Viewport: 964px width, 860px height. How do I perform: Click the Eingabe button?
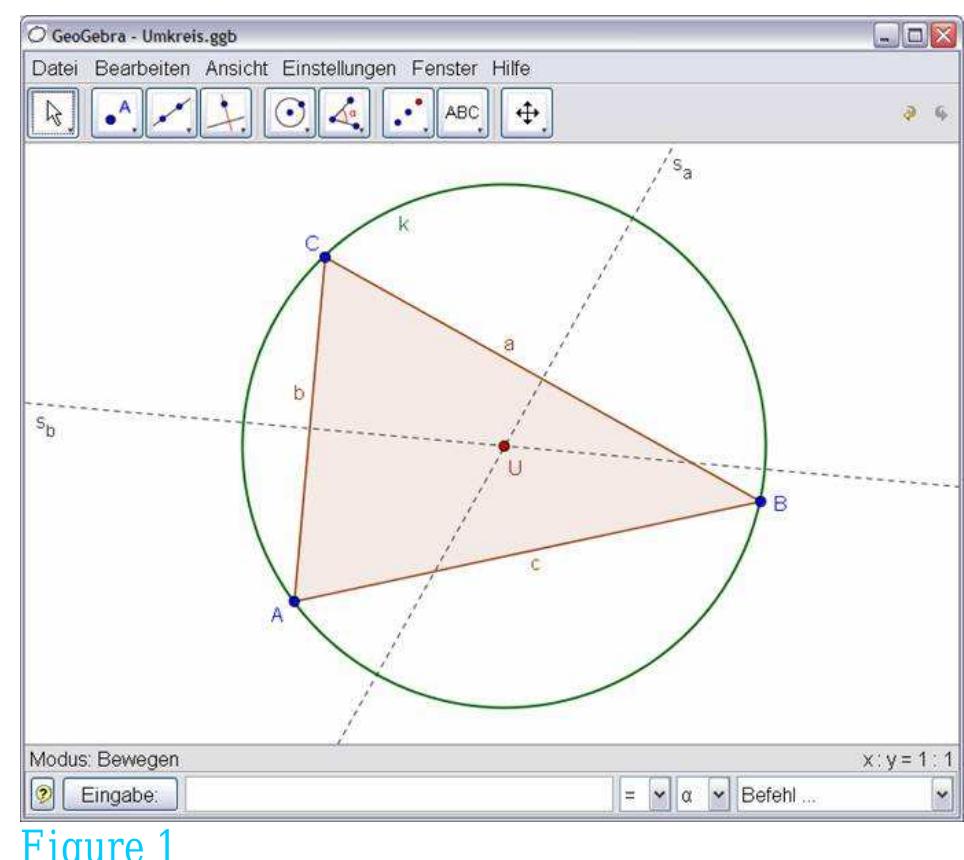(120, 795)
